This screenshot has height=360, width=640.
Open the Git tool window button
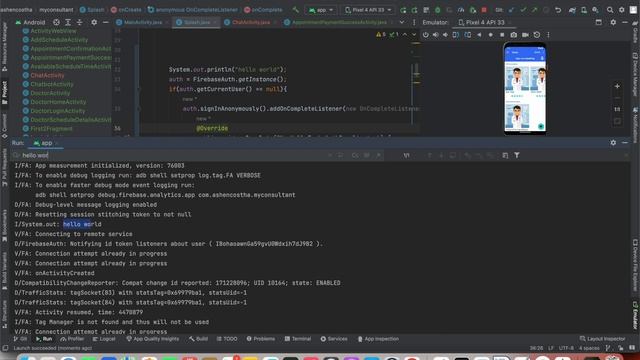20,339
